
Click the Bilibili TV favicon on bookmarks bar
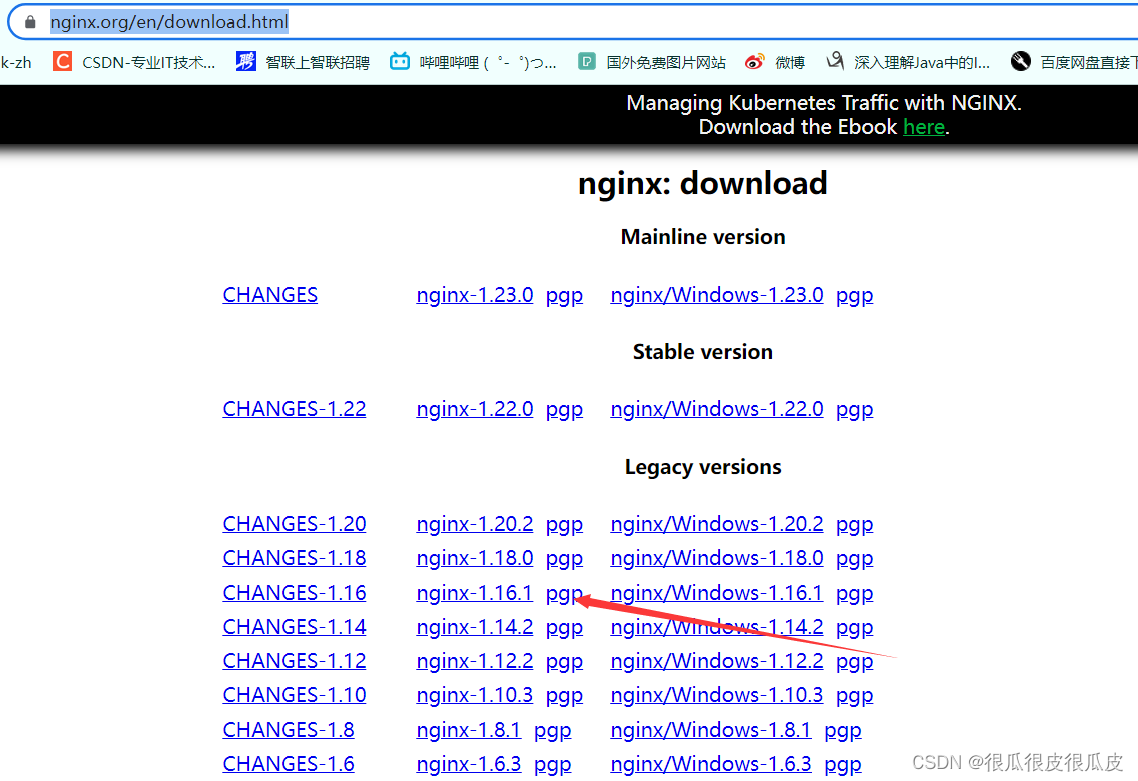pos(400,61)
